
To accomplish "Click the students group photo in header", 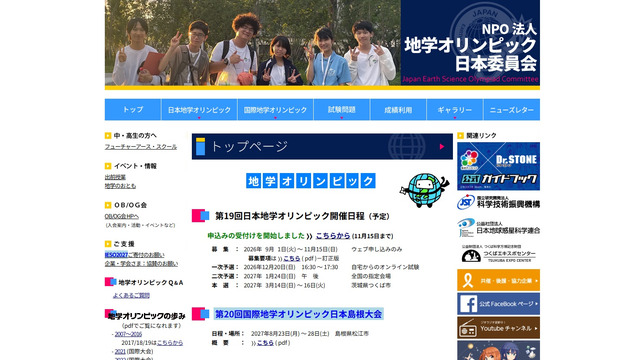I will click(x=253, y=43).
